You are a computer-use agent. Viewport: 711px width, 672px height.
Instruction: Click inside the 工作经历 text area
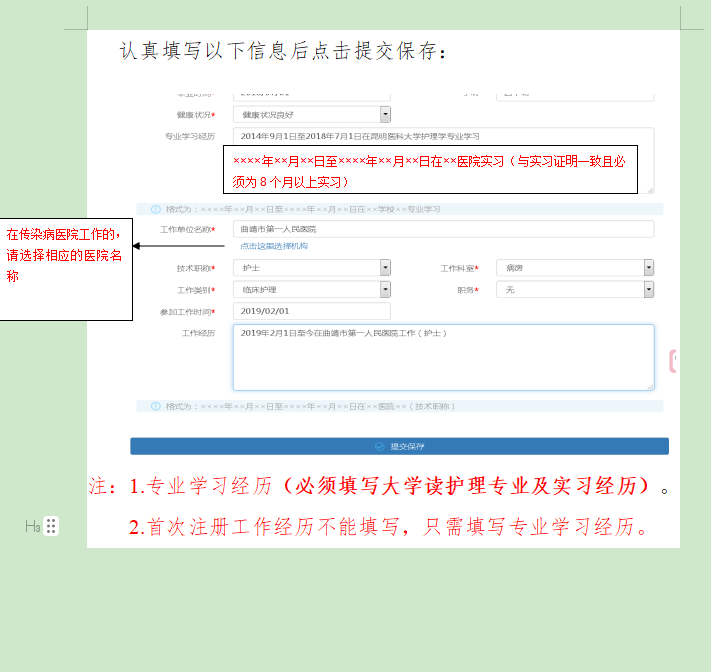[443, 360]
